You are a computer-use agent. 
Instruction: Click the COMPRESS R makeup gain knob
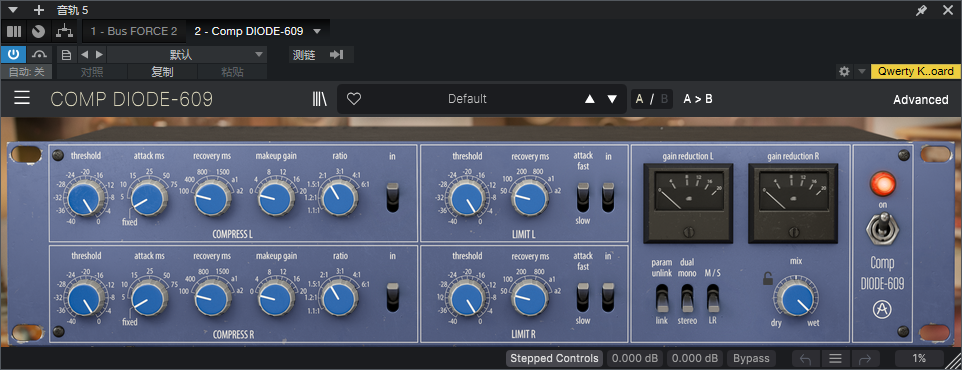tap(275, 298)
